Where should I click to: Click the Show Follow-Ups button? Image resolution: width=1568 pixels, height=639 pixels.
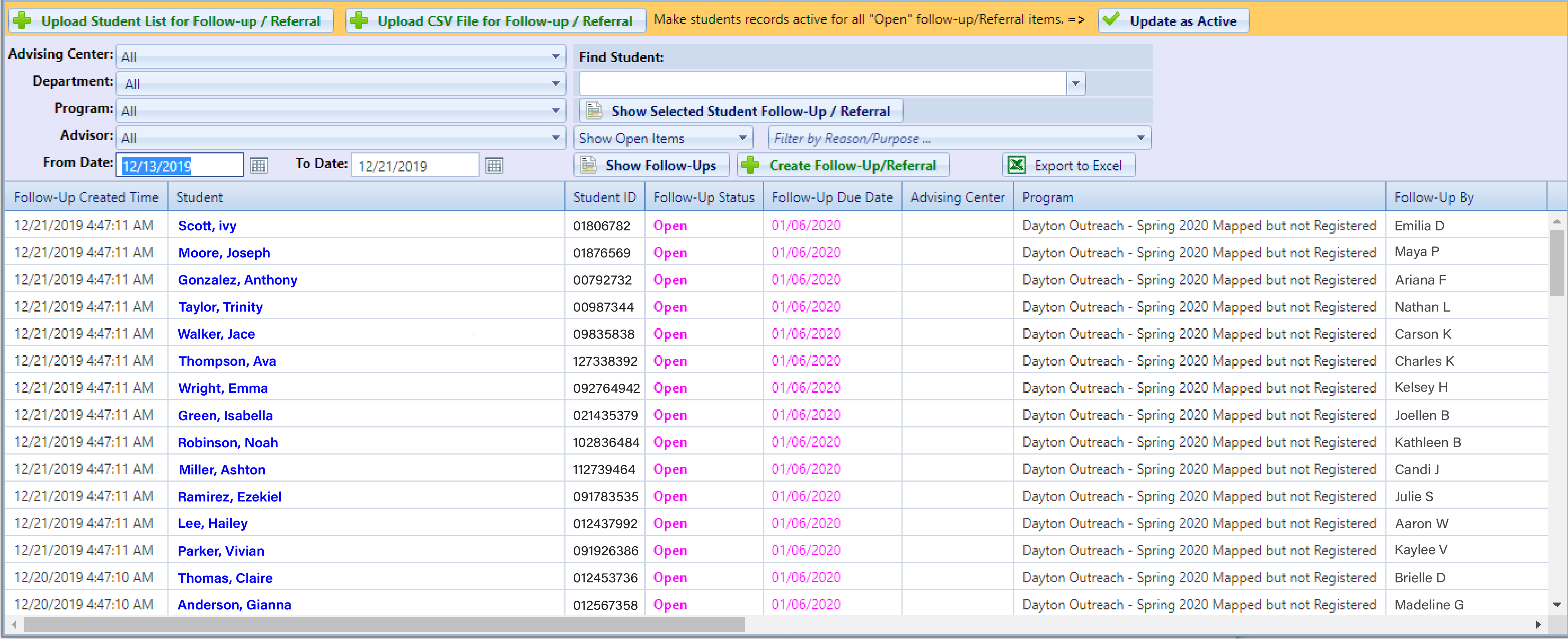tap(651, 165)
